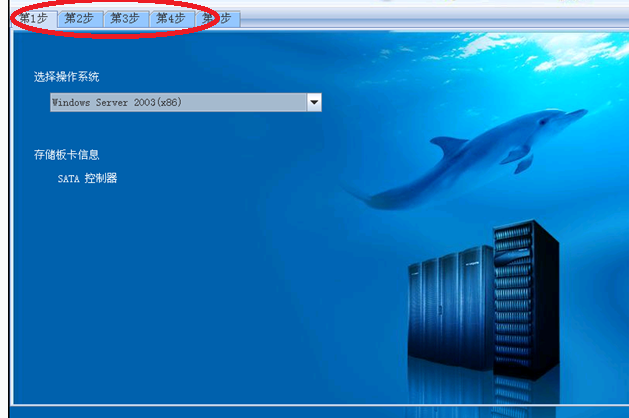Click the dolphin image
This screenshot has width=629, height=418.
click(x=470, y=160)
